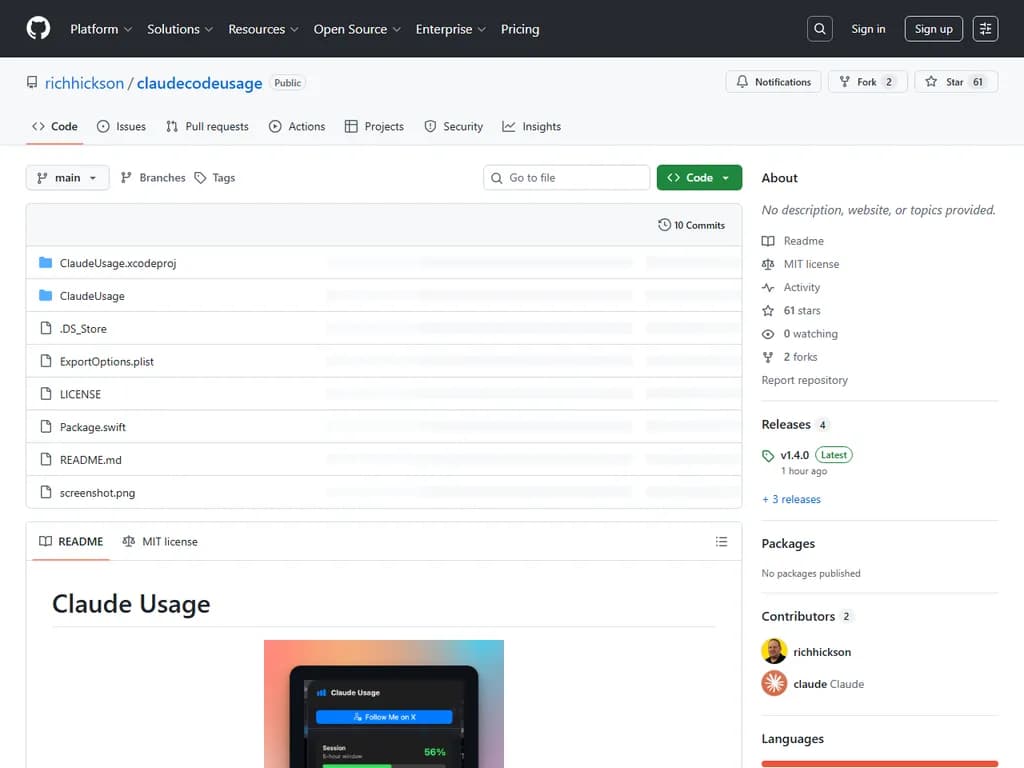Open the Actions tab
1024x768 pixels.
click(x=297, y=126)
